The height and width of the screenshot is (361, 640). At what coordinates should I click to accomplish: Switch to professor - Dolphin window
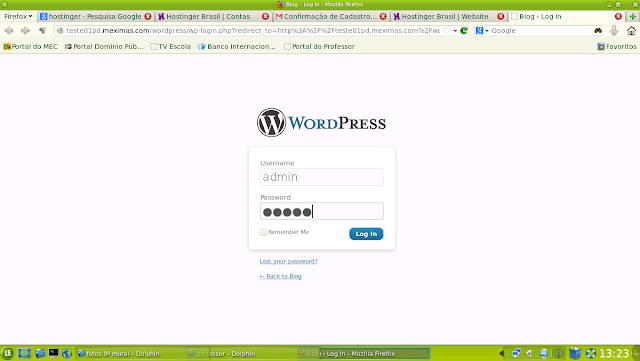point(241,354)
